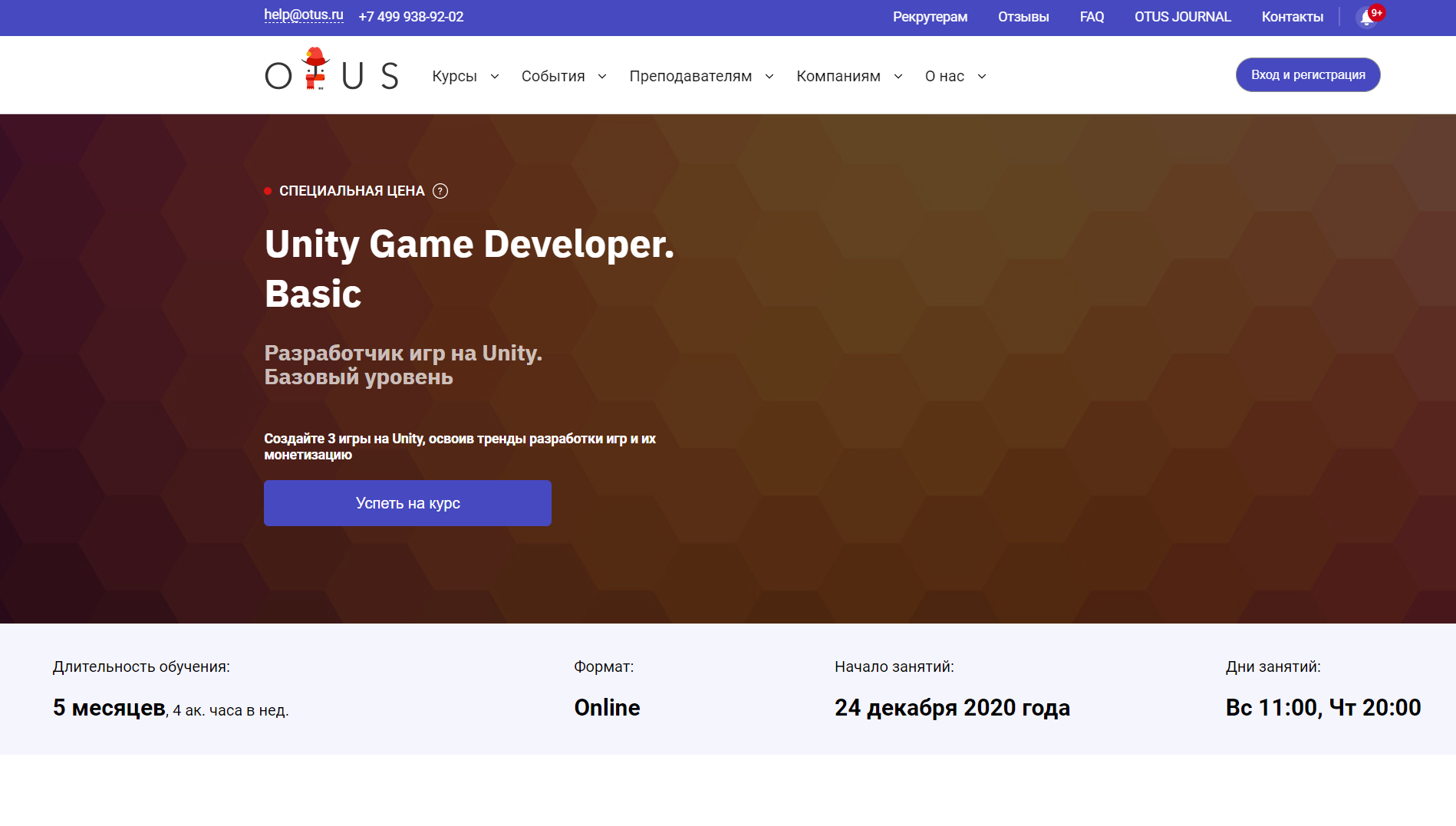Click the 5 месяцев duration value

point(109,707)
